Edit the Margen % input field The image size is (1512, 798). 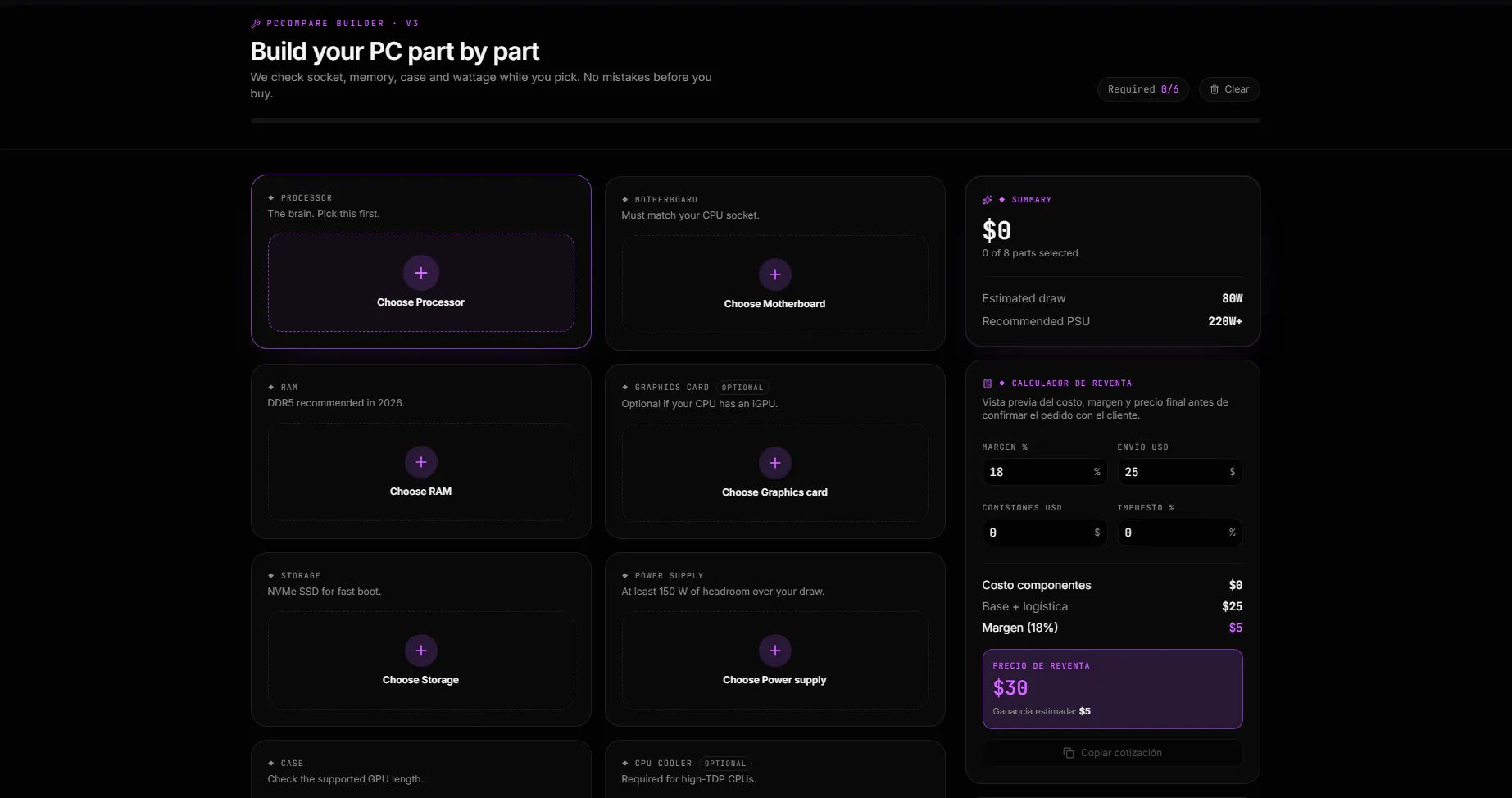pos(1044,472)
